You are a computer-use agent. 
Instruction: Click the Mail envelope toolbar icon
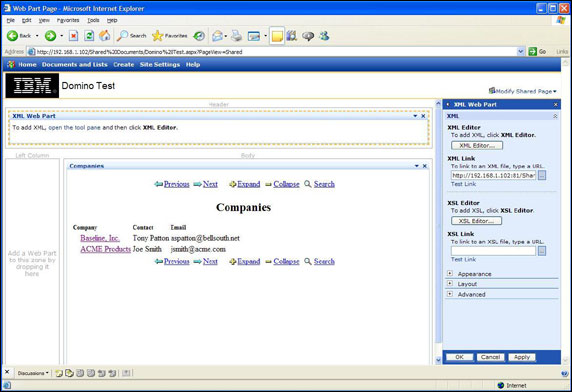click(x=217, y=36)
